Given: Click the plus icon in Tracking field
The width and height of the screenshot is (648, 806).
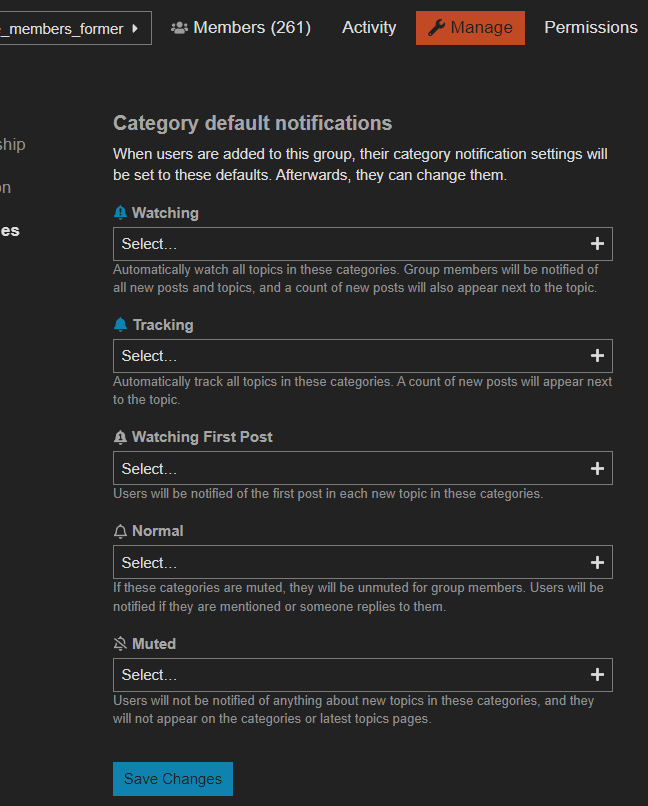Looking at the screenshot, I should tap(597, 356).
